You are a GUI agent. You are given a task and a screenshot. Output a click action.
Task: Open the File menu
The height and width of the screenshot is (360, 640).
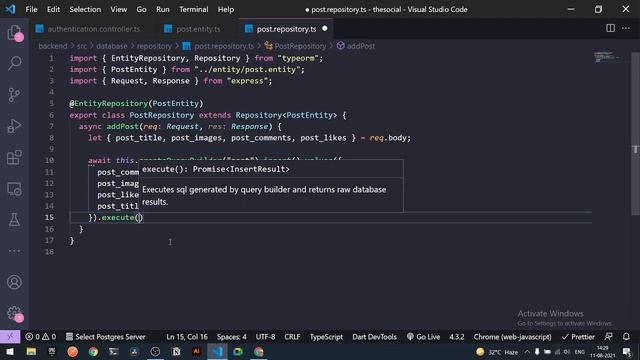click(31, 9)
